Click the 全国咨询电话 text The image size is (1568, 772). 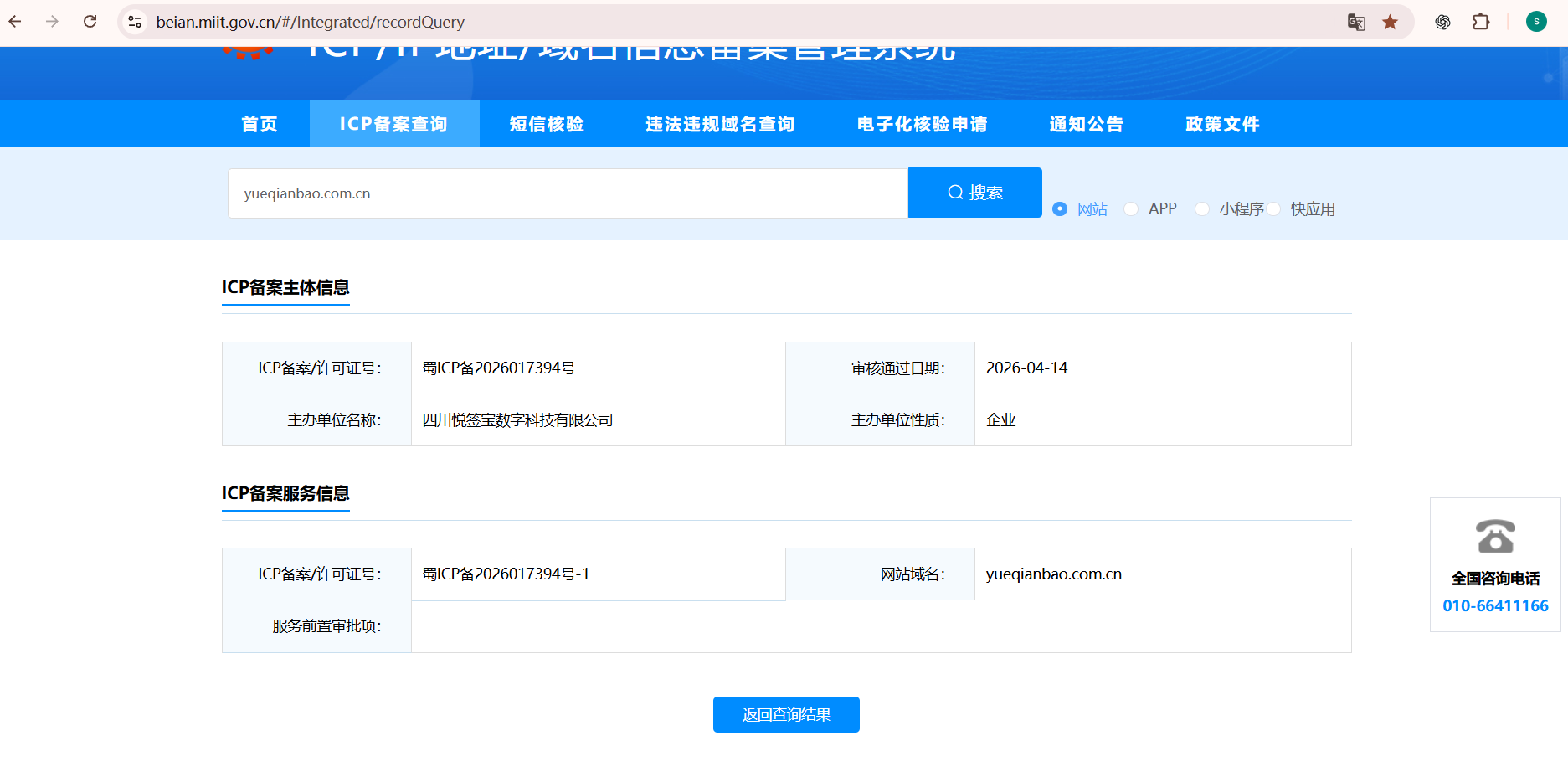click(x=1495, y=579)
